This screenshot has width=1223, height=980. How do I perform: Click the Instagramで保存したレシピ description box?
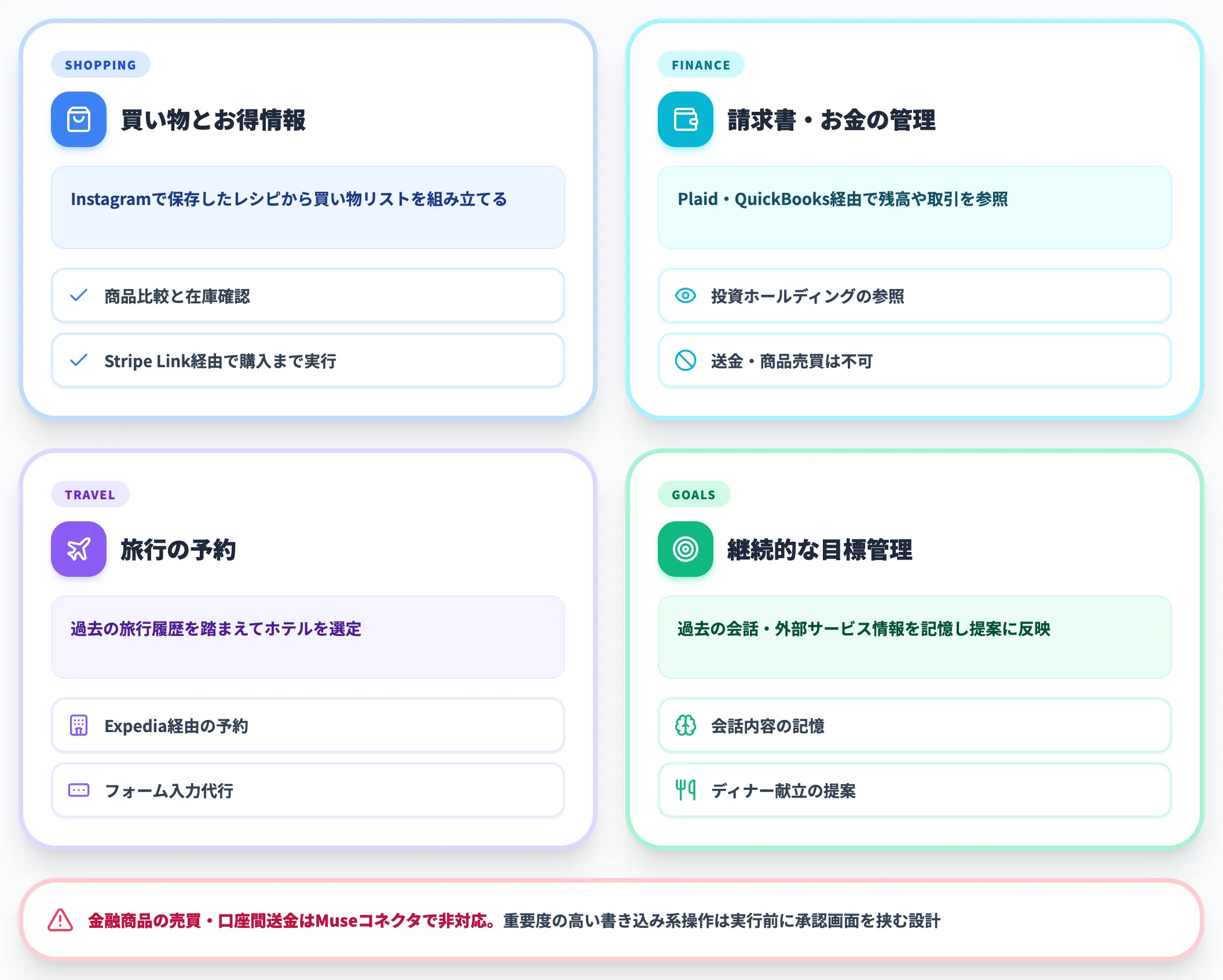point(308,207)
